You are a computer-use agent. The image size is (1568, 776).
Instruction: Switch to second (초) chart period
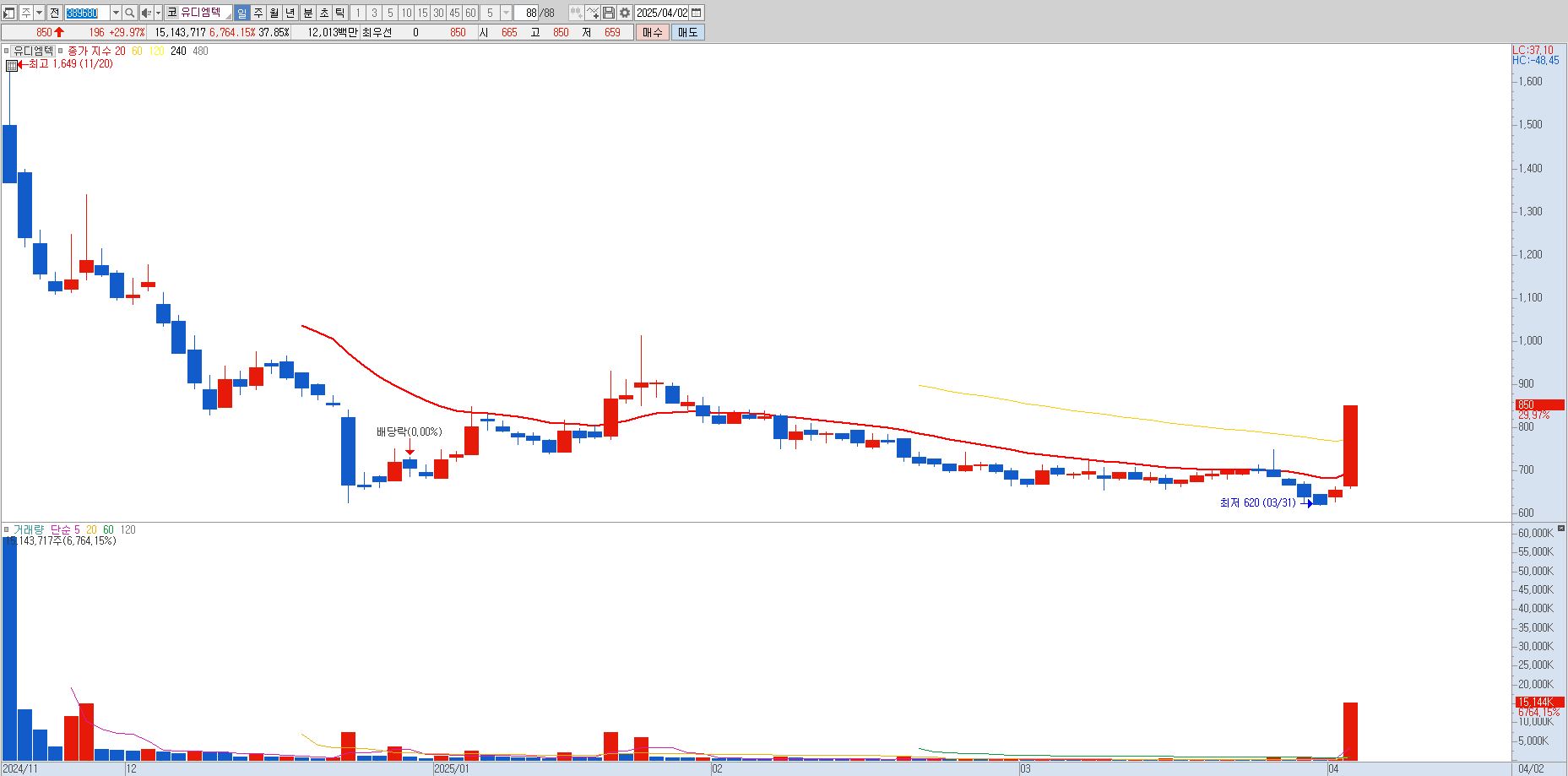click(323, 13)
